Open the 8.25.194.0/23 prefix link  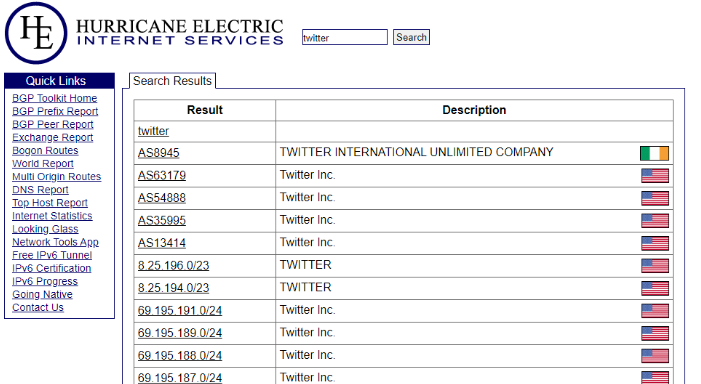tap(173, 288)
